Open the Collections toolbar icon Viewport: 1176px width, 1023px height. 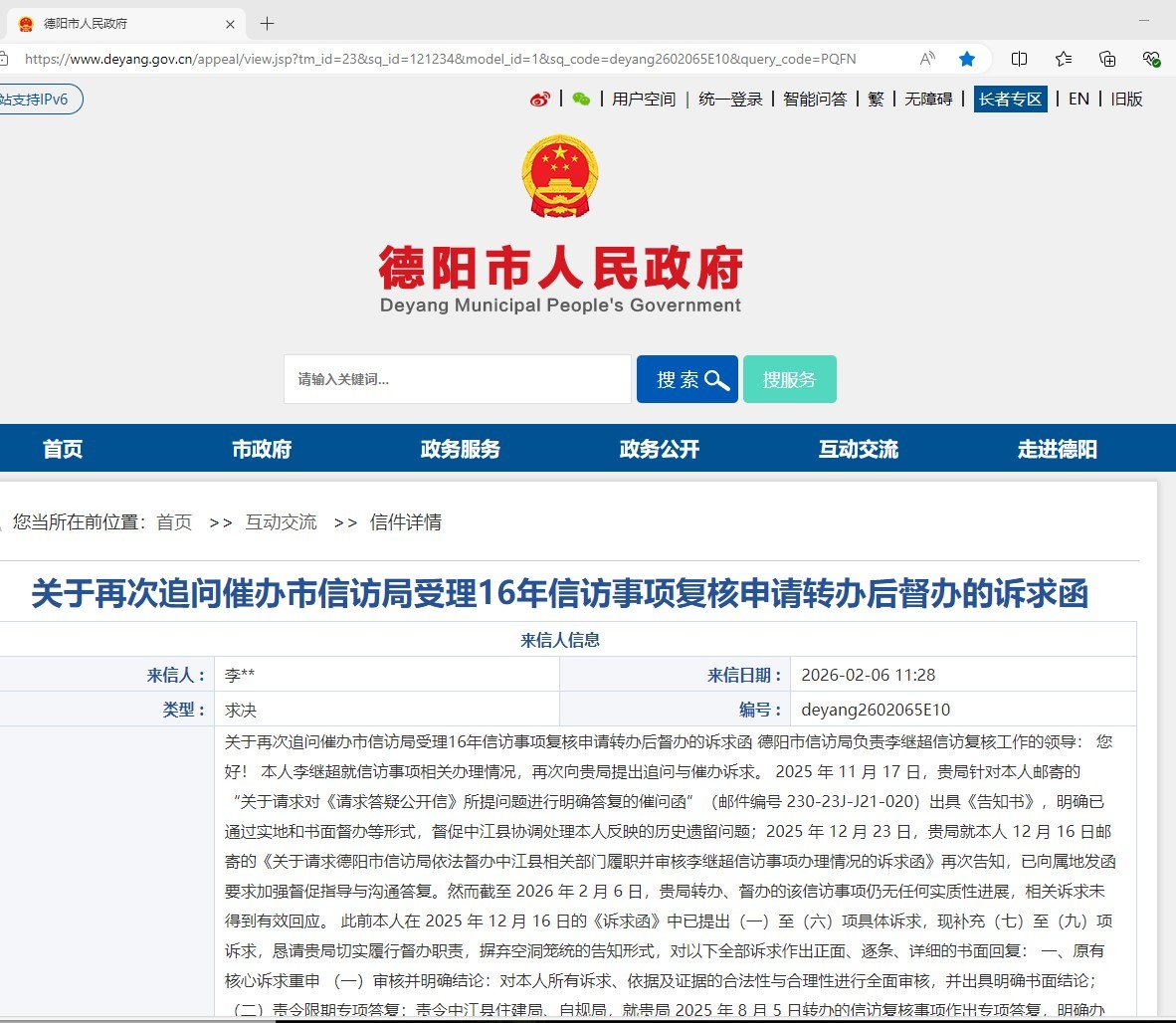1107,59
